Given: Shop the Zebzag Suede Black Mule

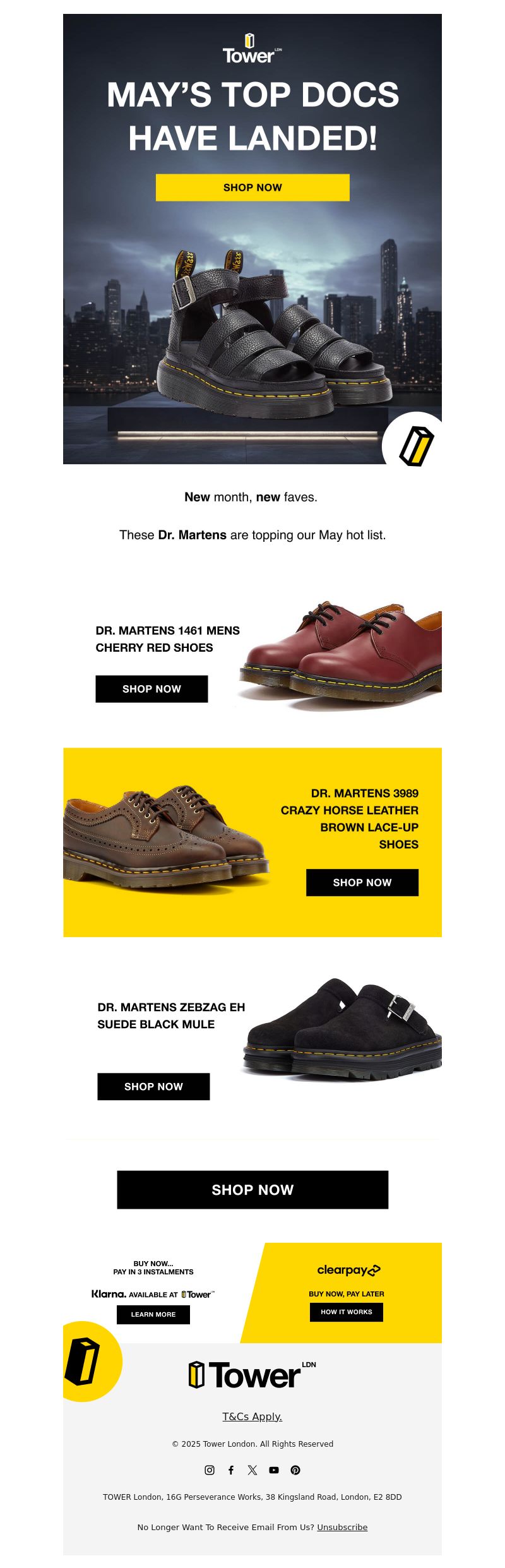Looking at the screenshot, I should (x=153, y=1087).
